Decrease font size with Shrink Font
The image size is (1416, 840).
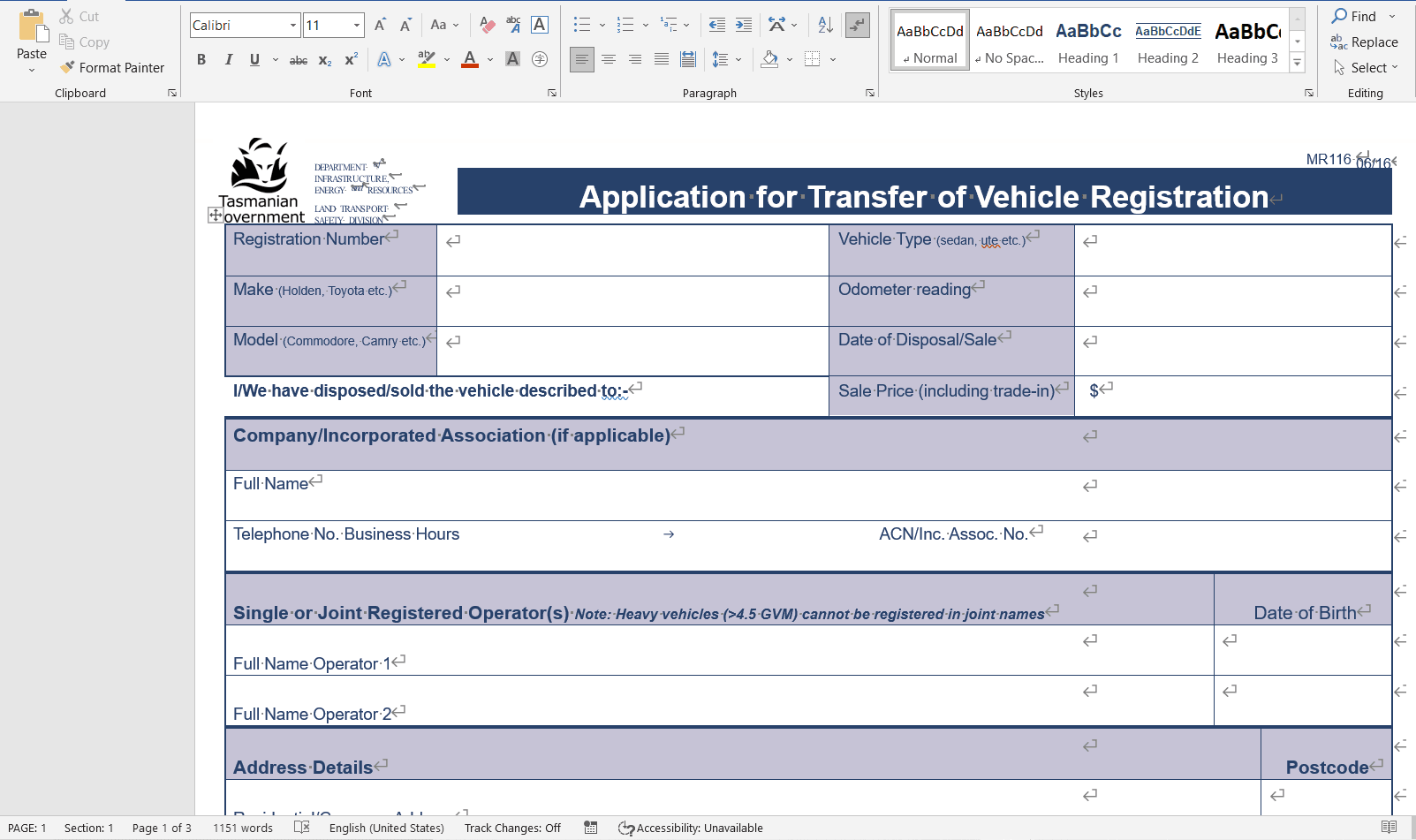point(405,25)
